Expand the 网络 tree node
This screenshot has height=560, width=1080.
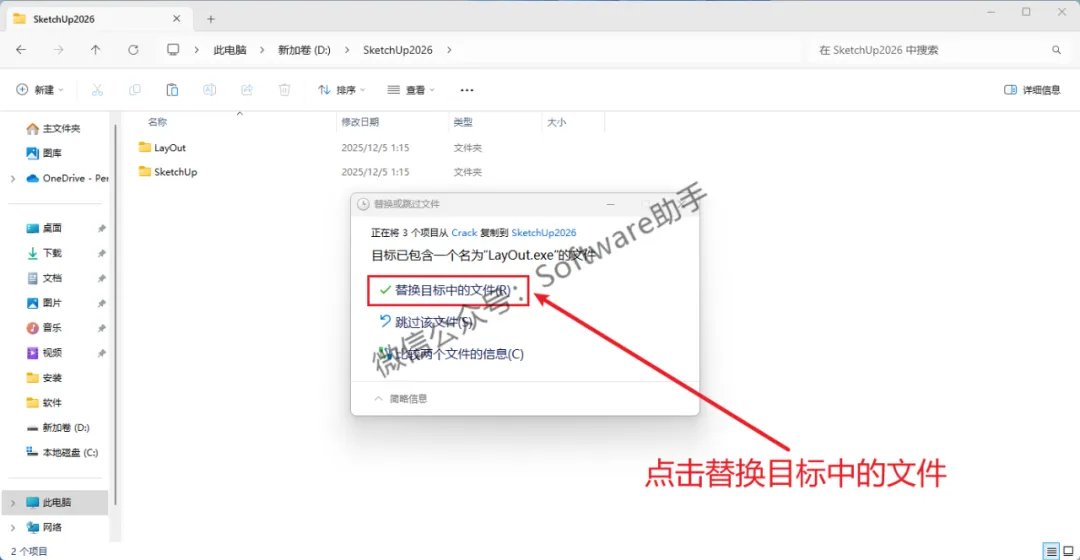point(13,528)
